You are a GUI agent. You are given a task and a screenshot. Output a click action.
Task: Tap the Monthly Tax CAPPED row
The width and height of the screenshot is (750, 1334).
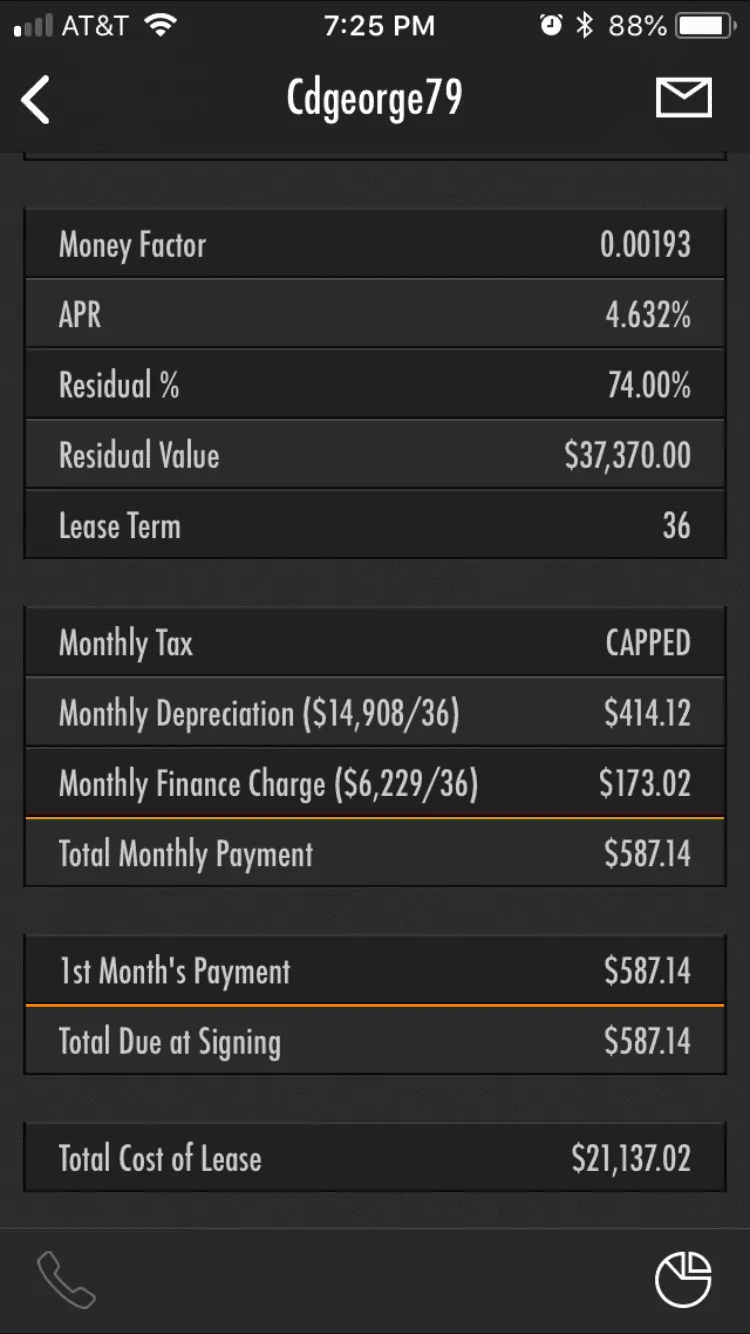point(375,642)
